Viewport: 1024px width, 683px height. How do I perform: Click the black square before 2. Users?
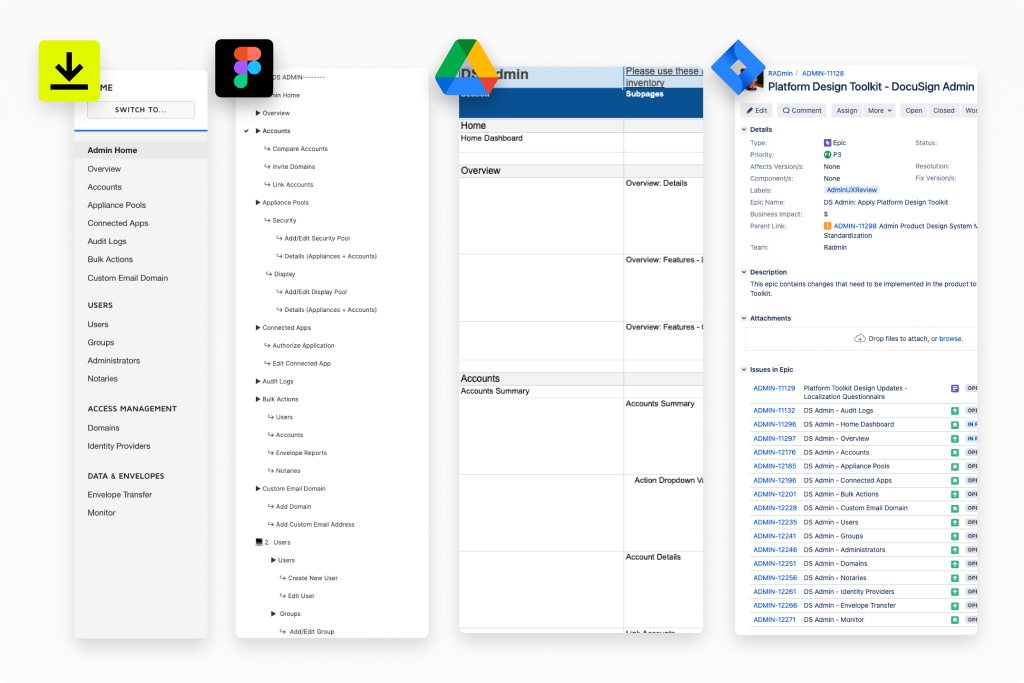click(x=259, y=542)
